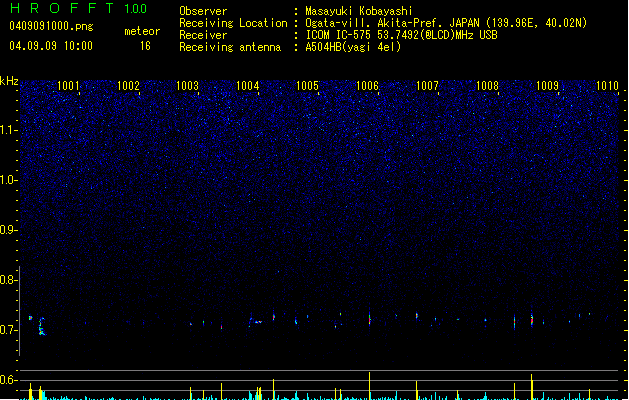Click the meteor count value 16
Screen dimensions: 629x400
tap(145, 46)
